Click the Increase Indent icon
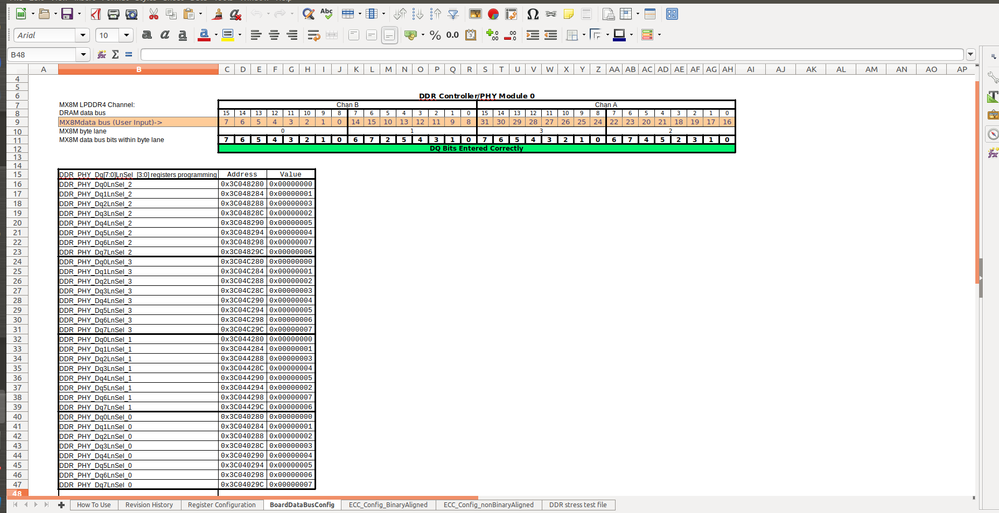 pos(533,35)
